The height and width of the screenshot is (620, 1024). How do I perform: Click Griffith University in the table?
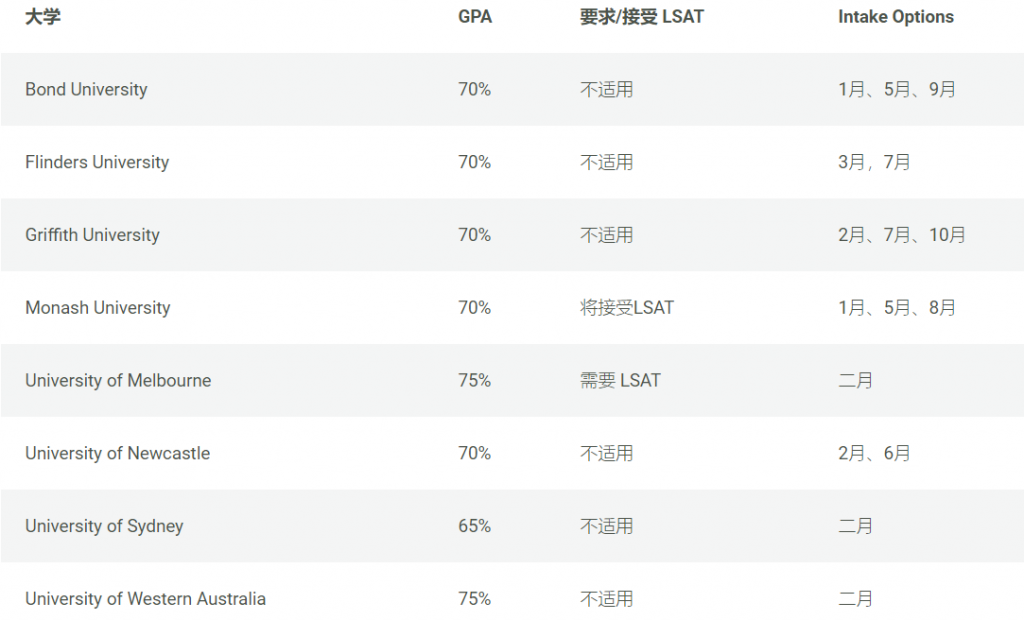92,235
